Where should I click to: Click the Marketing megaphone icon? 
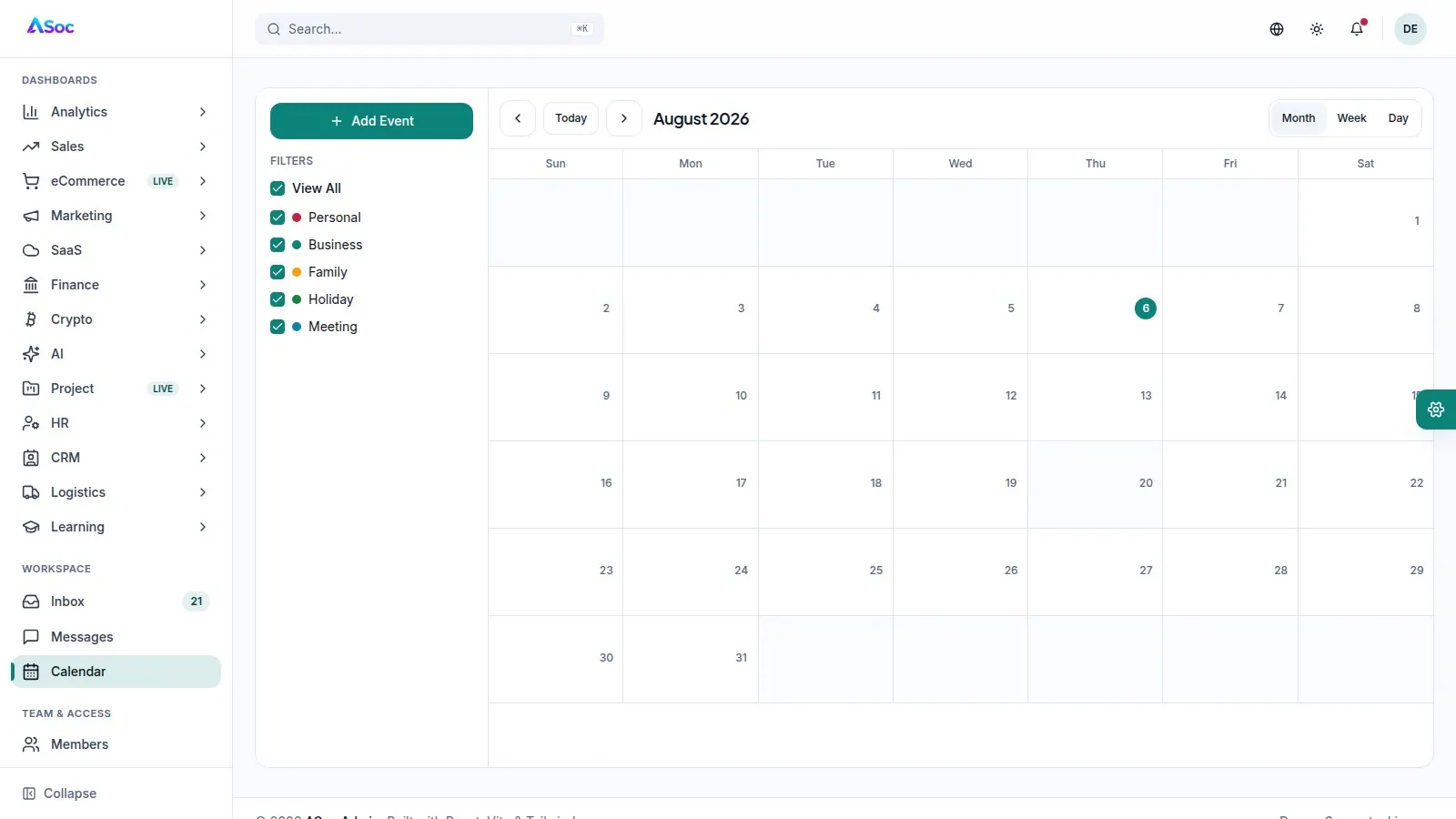point(31,216)
